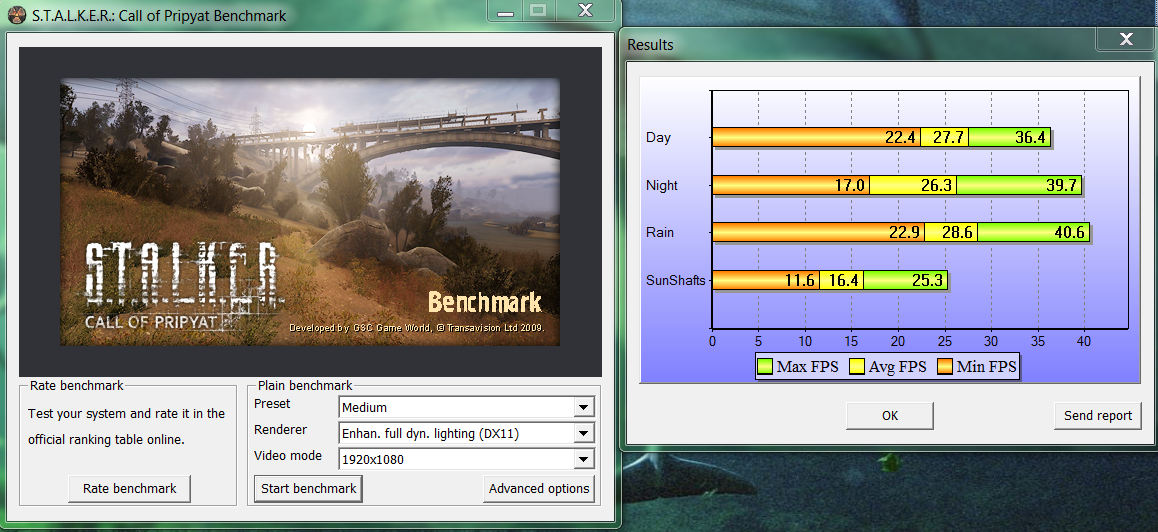Minimize the benchmark window
1158x532 pixels.
point(505,11)
